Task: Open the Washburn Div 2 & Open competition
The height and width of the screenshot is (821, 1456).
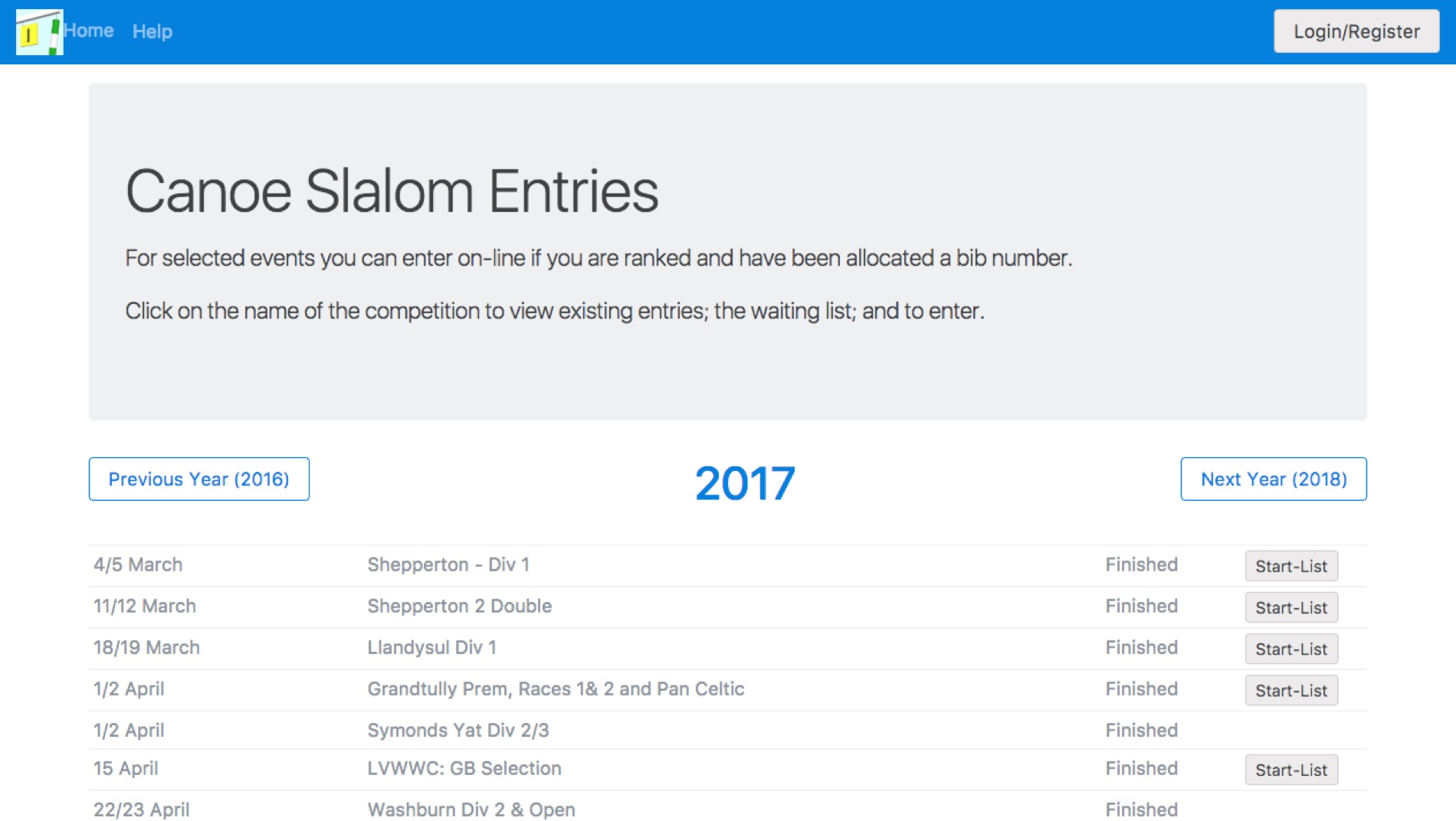Action: (471, 810)
